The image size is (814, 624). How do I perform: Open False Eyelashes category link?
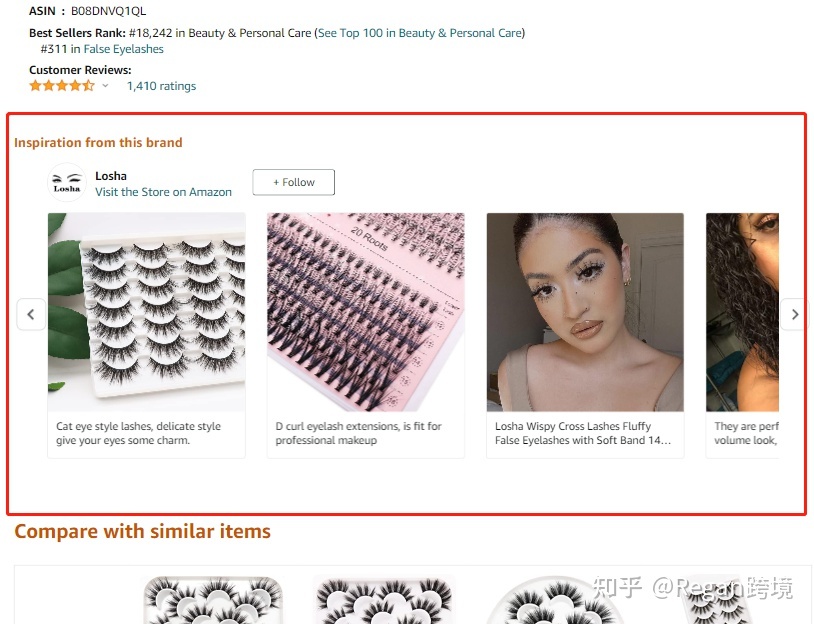point(124,49)
